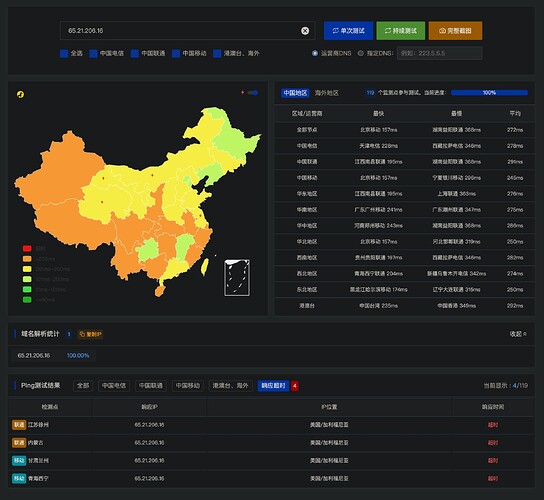Toggle the 中国电信 checkbox under the input
544x500 pixels.
[93, 53]
